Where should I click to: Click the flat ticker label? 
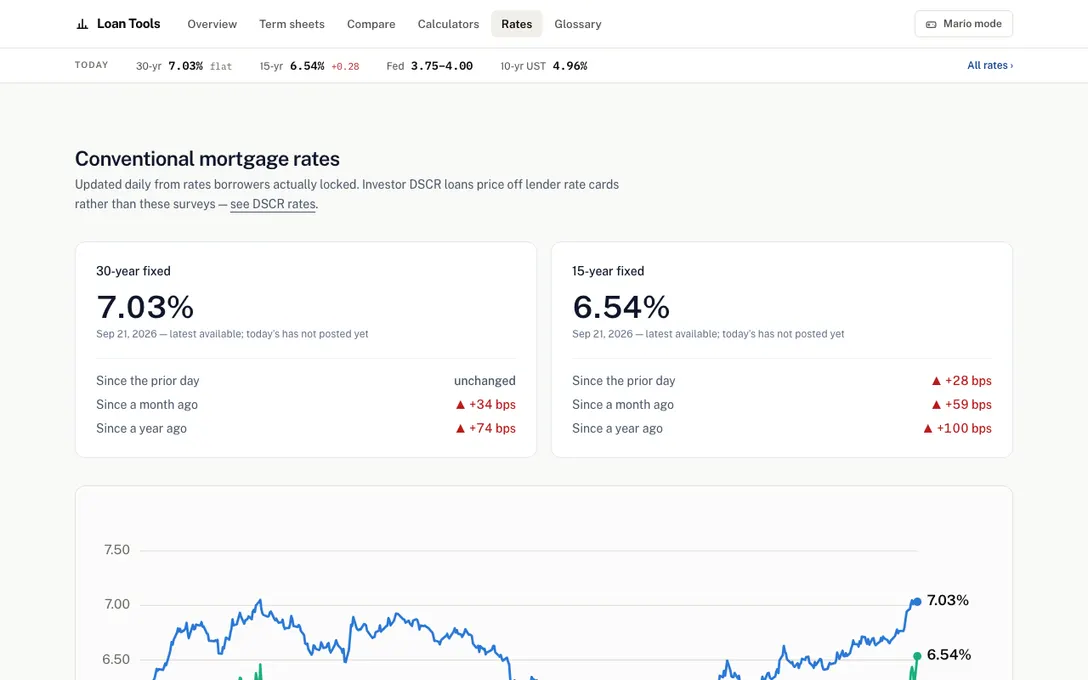221,67
